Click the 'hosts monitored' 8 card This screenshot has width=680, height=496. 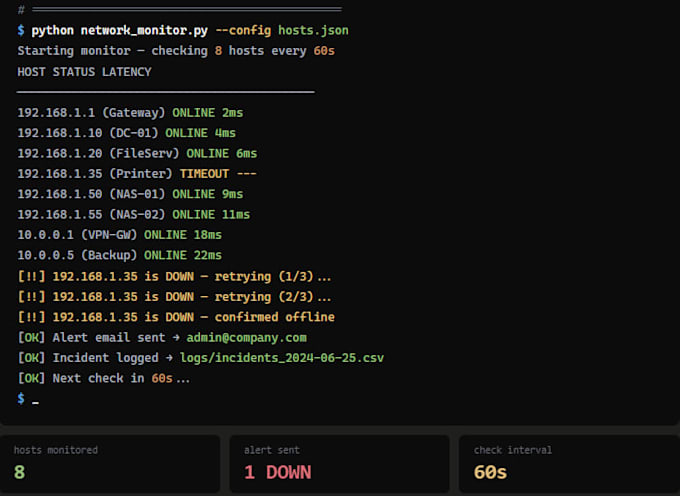[x=110, y=464]
